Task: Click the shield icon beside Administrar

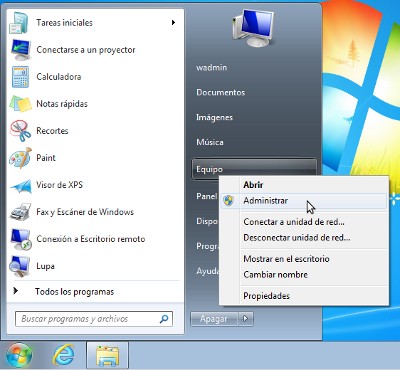Action: coord(229,201)
